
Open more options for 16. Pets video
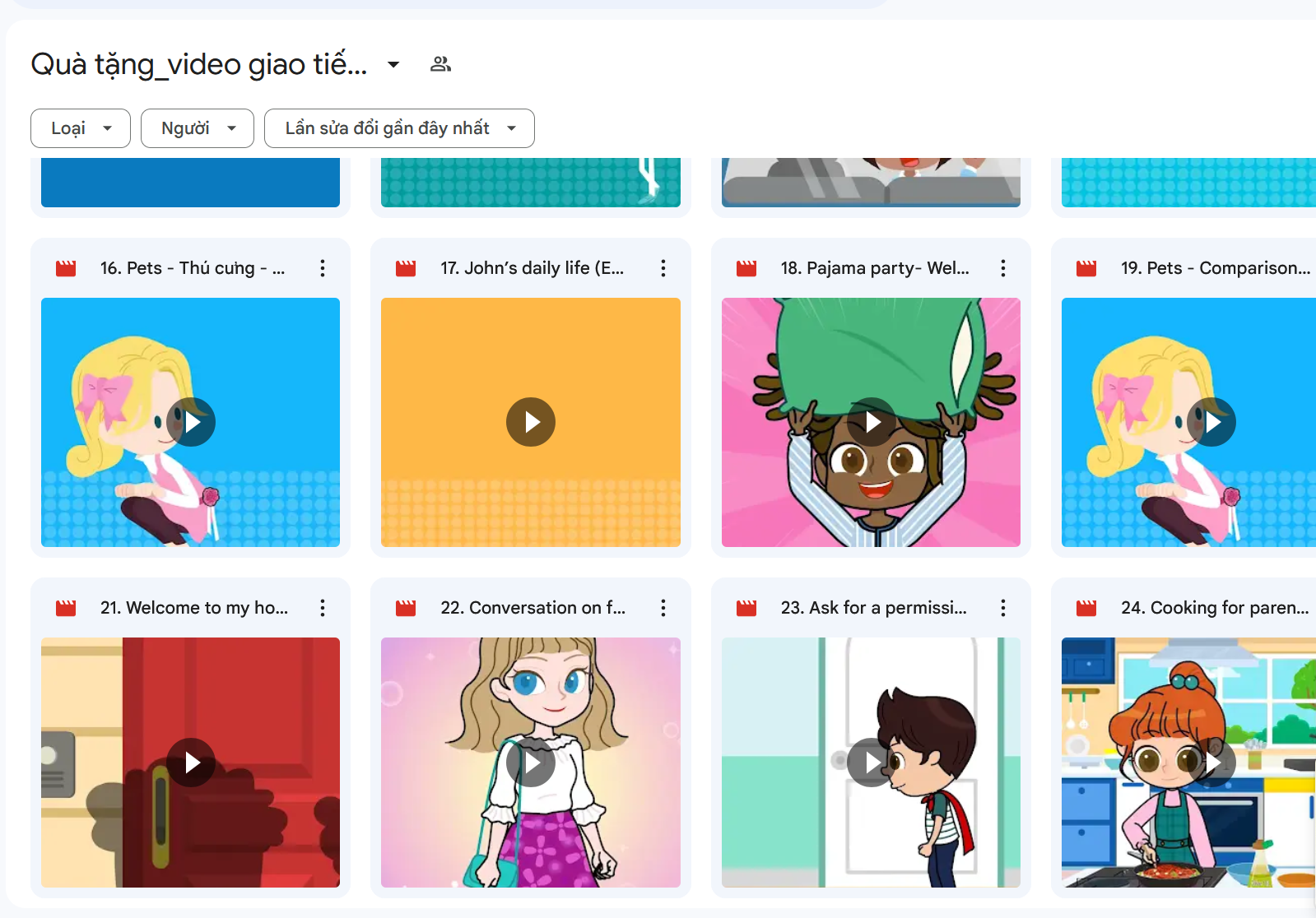(x=323, y=268)
